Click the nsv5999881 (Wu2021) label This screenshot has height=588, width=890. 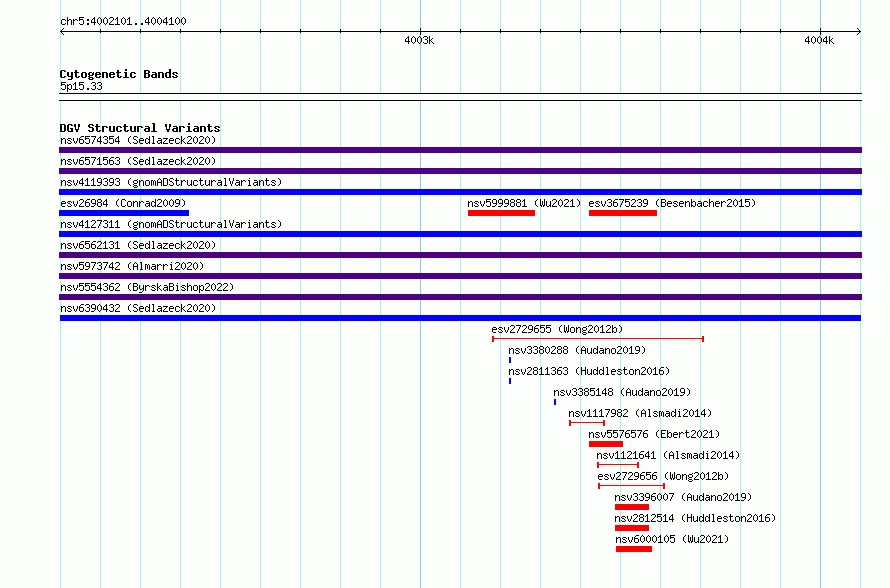click(524, 203)
